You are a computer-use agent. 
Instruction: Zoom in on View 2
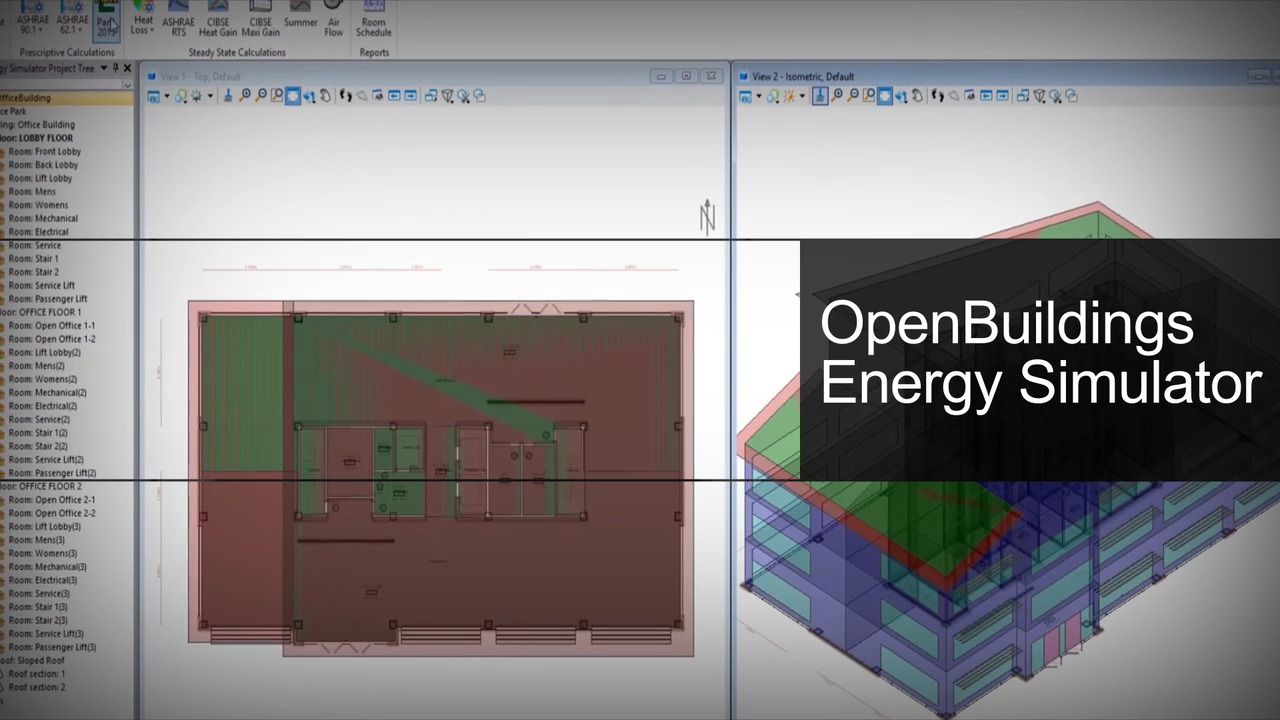[836, 96]
